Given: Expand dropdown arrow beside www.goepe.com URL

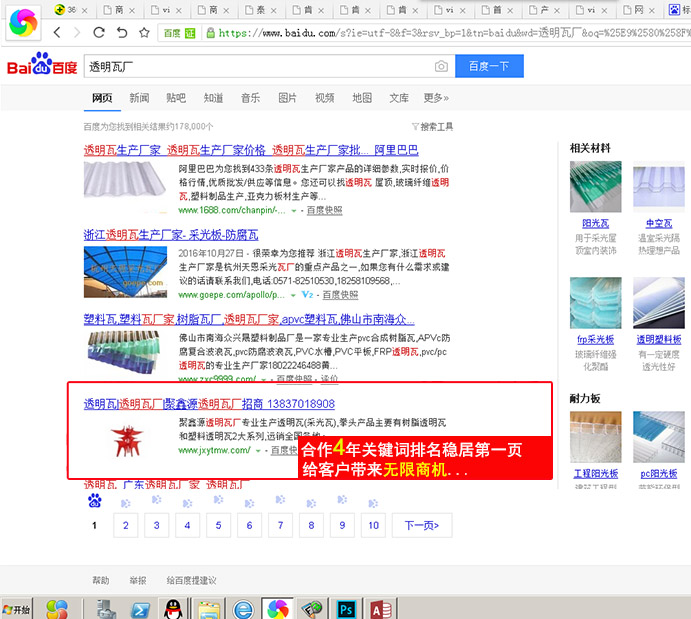Looking at the screenshot, I should [293, 295].
